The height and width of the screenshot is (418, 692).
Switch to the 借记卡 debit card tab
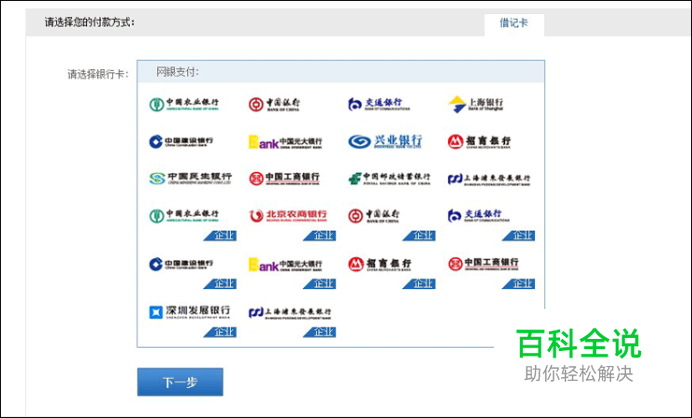click(514, 24)
